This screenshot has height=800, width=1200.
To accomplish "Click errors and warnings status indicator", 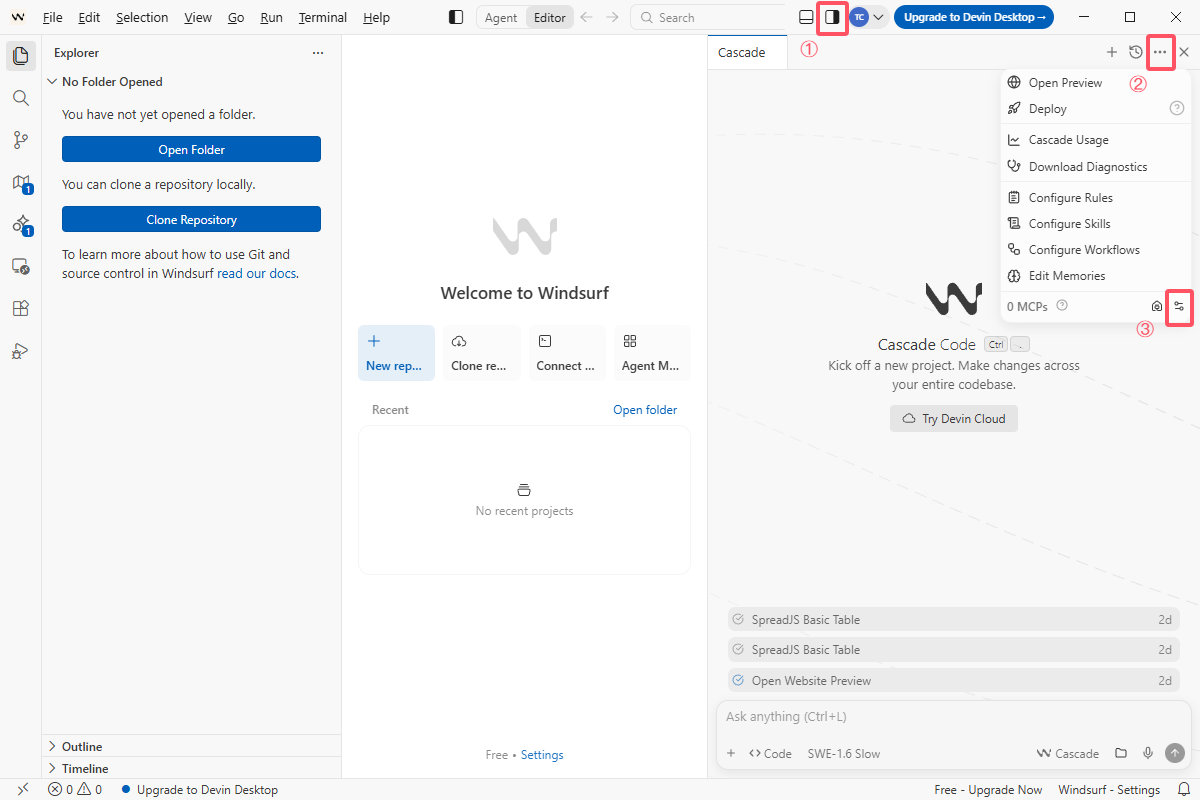I will click(x=75, y=789).
